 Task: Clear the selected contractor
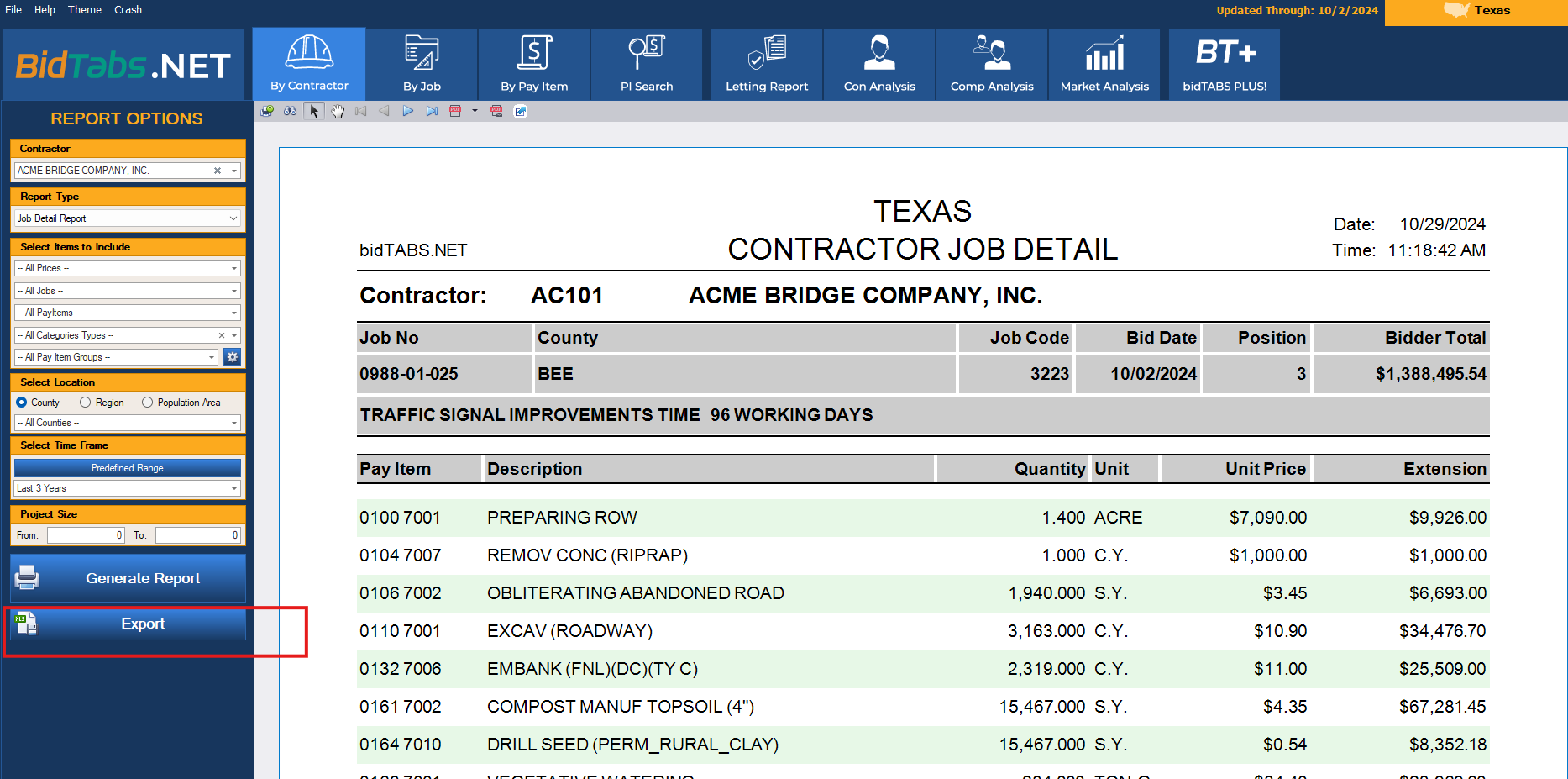(218, 171)
